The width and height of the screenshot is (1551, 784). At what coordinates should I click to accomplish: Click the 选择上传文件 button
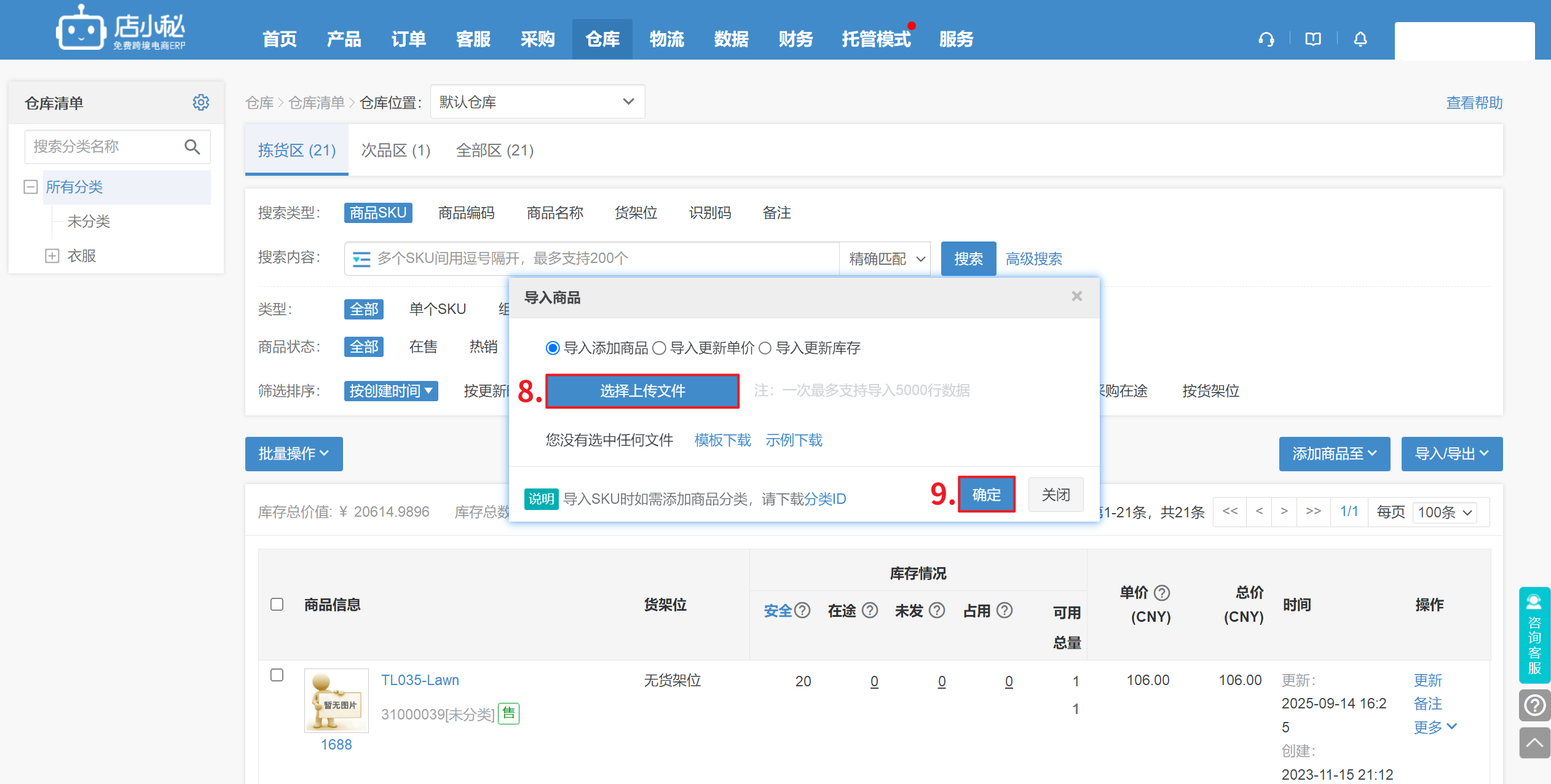click(642, 391)
